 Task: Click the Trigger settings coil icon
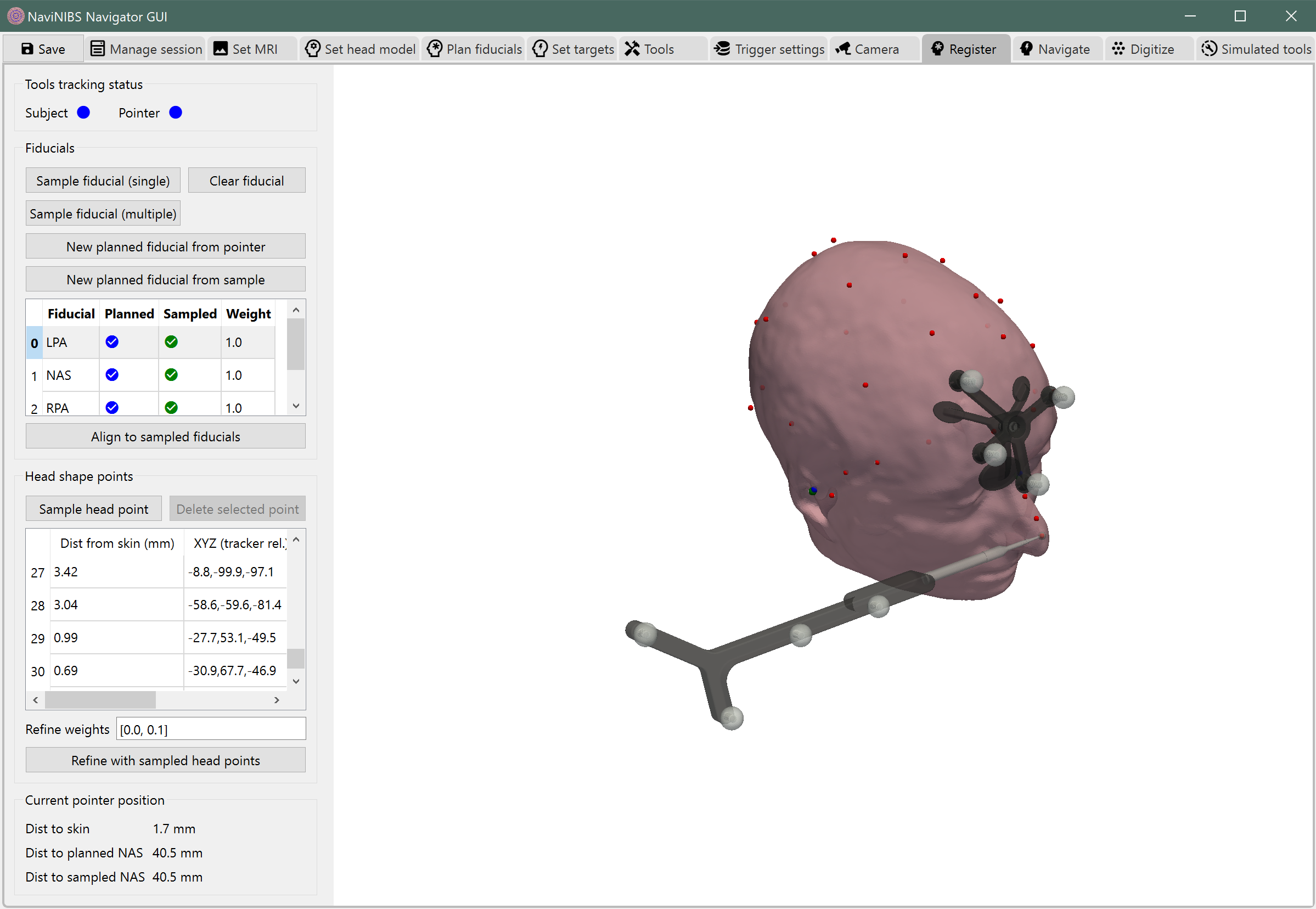point(722,49)
